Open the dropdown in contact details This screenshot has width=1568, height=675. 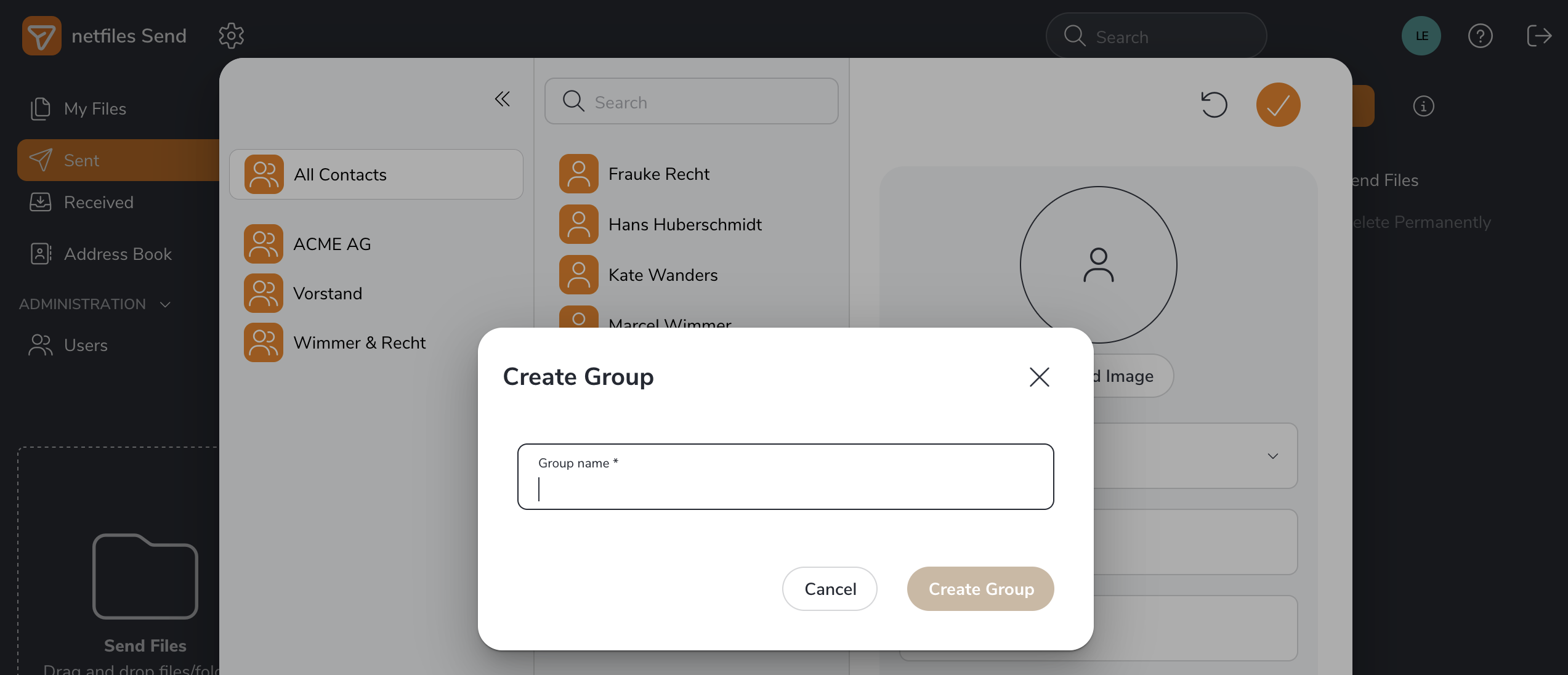[1272, 456]
